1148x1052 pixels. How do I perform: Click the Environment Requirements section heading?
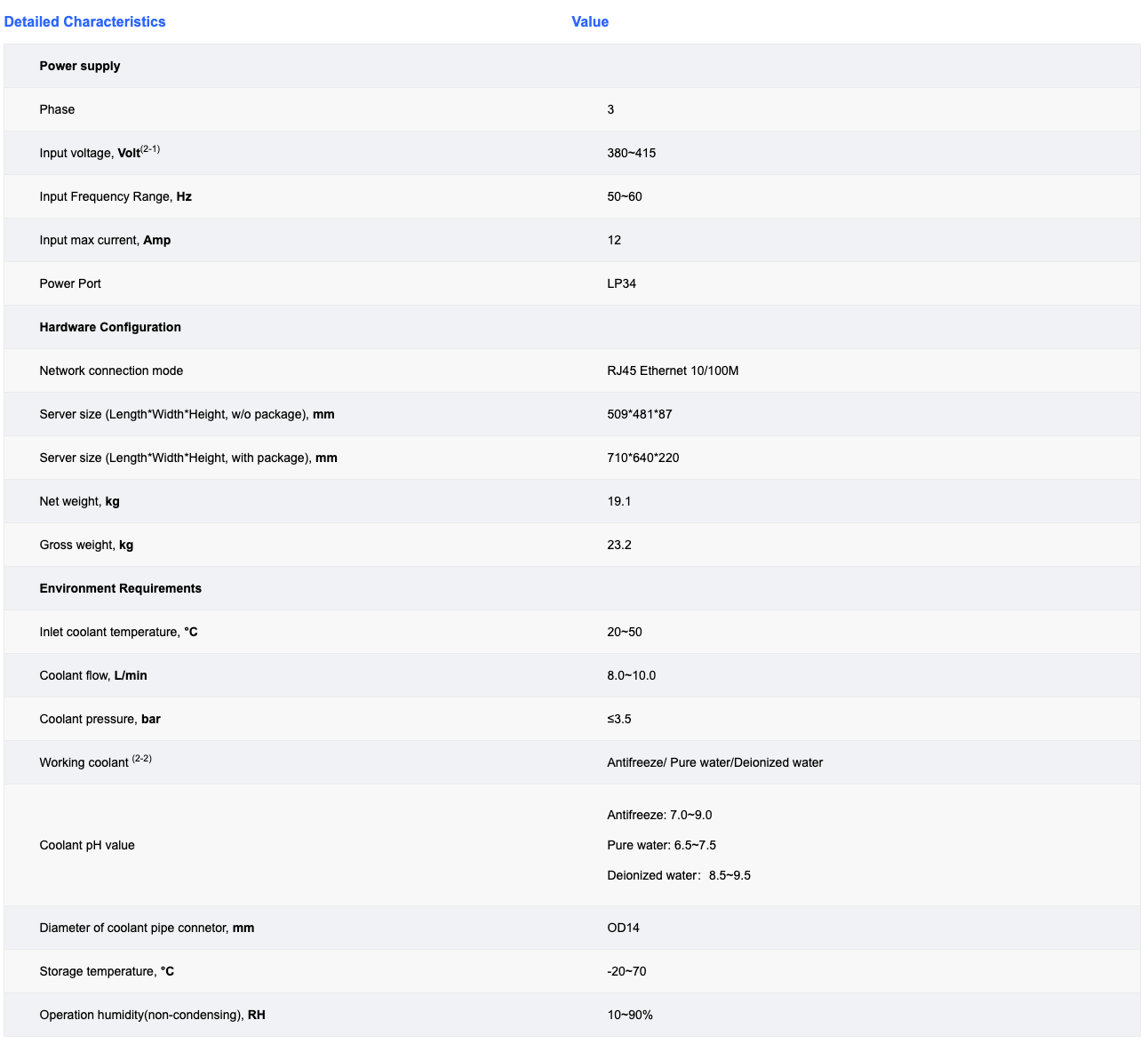click(x=120, y=588)
